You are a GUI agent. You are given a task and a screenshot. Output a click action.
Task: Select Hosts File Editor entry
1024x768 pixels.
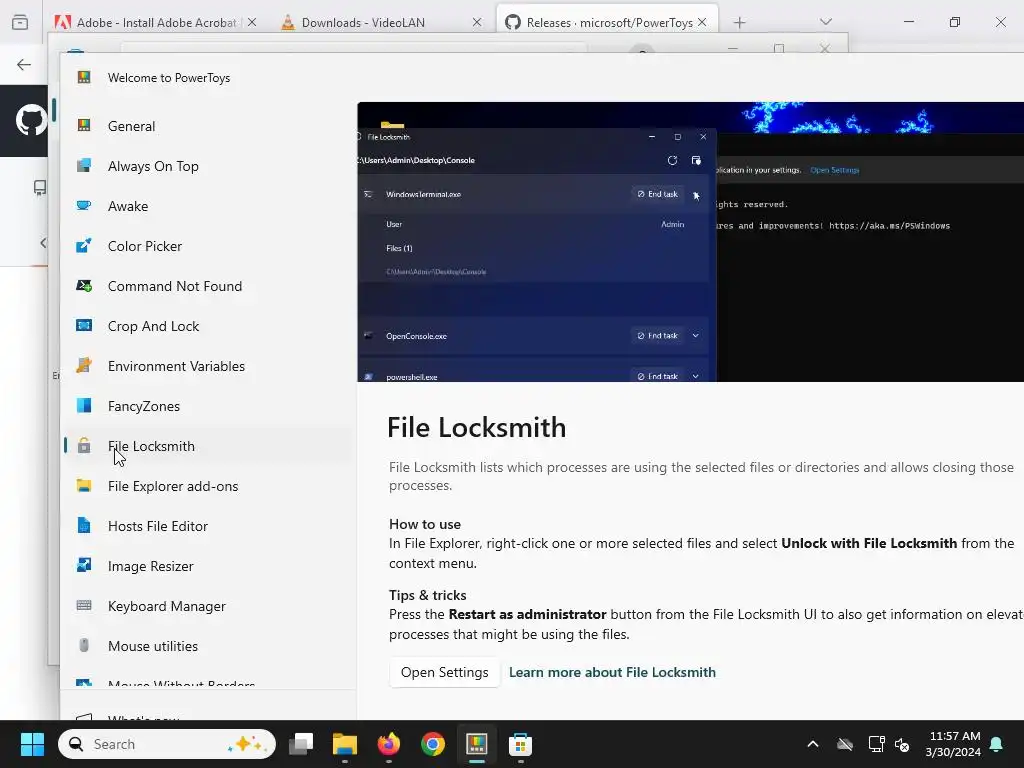pyautogui.click(x=208, y=526)
